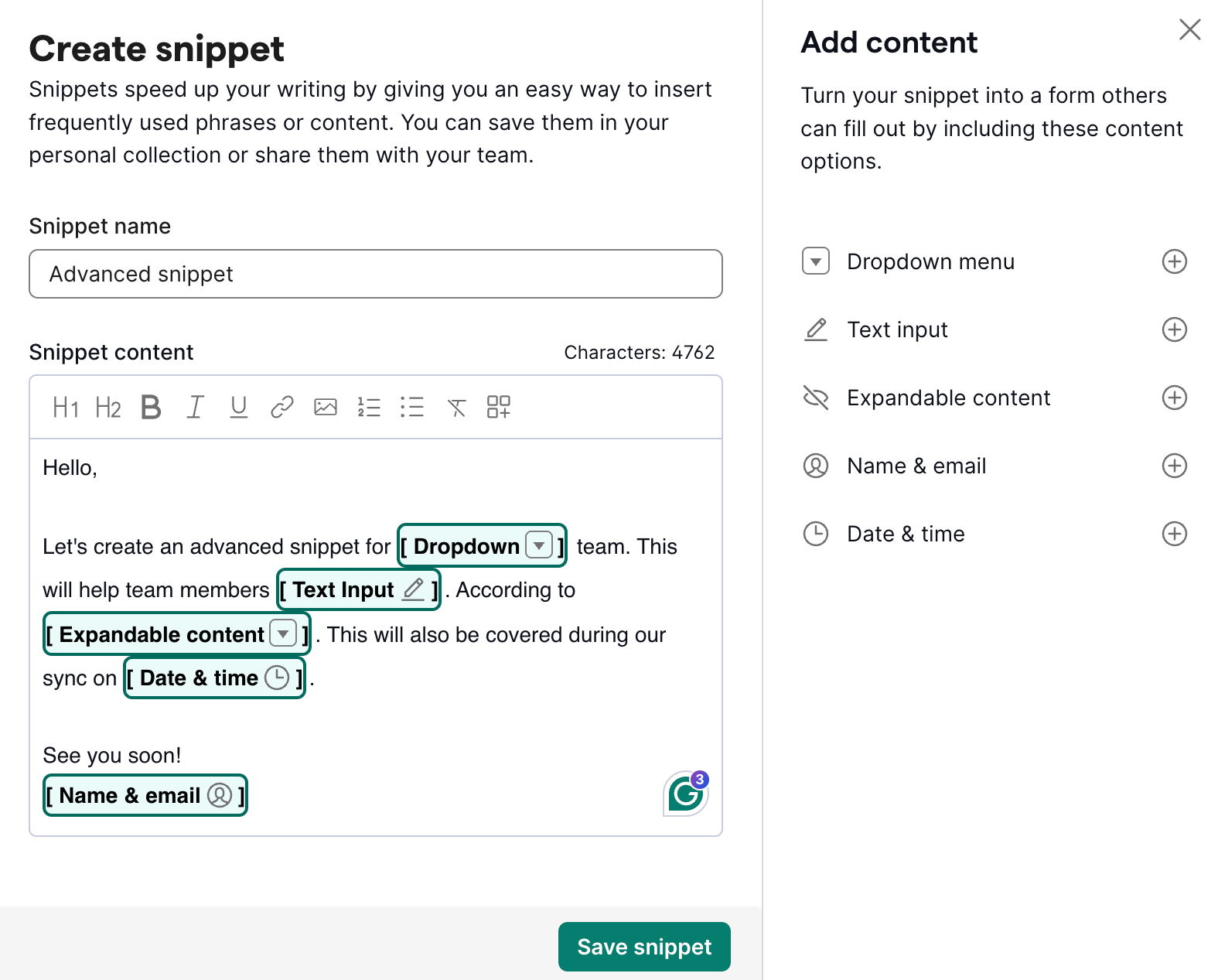Insert a hyperlink in the snippet content
The width and height of the screenshot is (1218, 980).
pos(281,406)
